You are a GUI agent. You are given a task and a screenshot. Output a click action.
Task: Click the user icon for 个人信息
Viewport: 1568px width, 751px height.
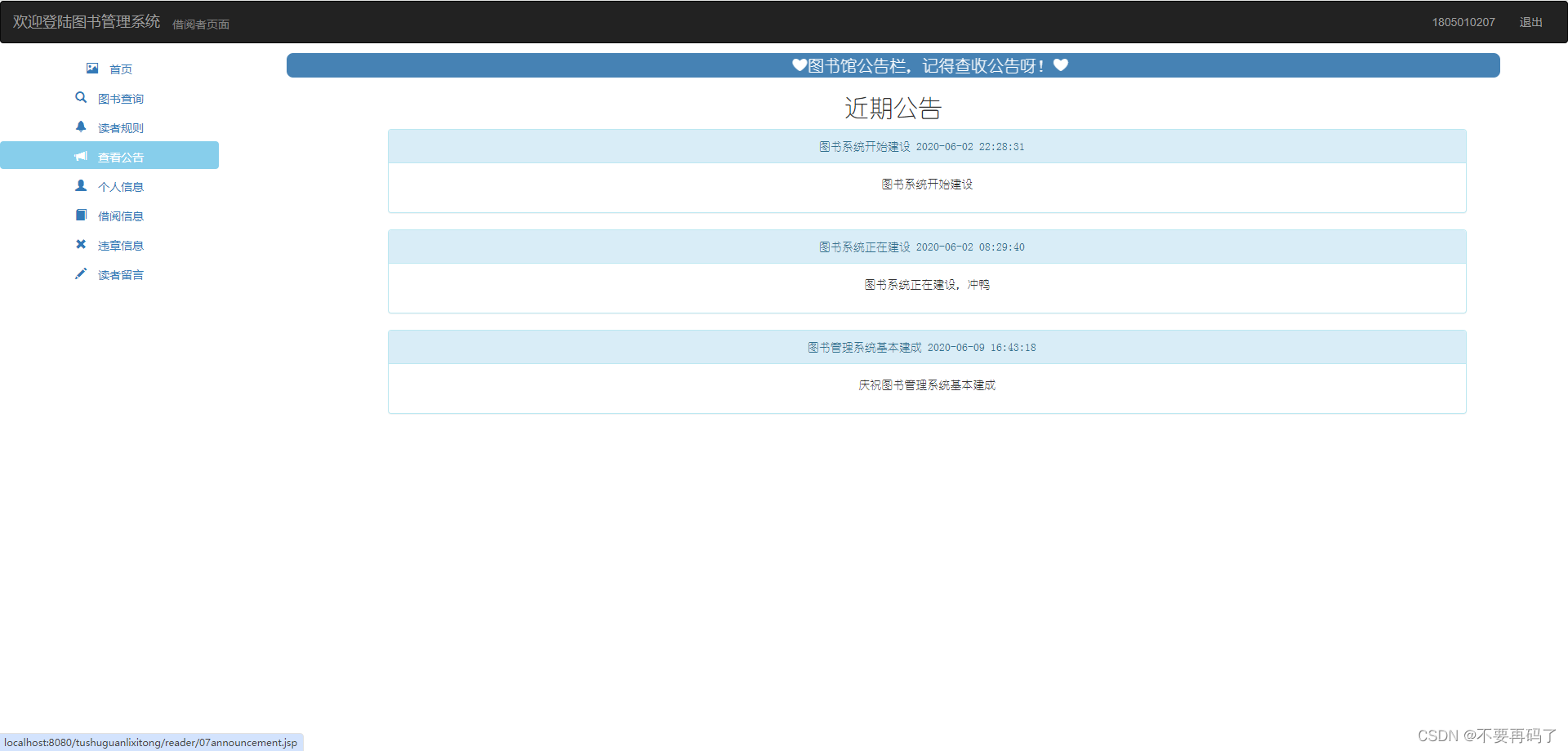(81, 185)
